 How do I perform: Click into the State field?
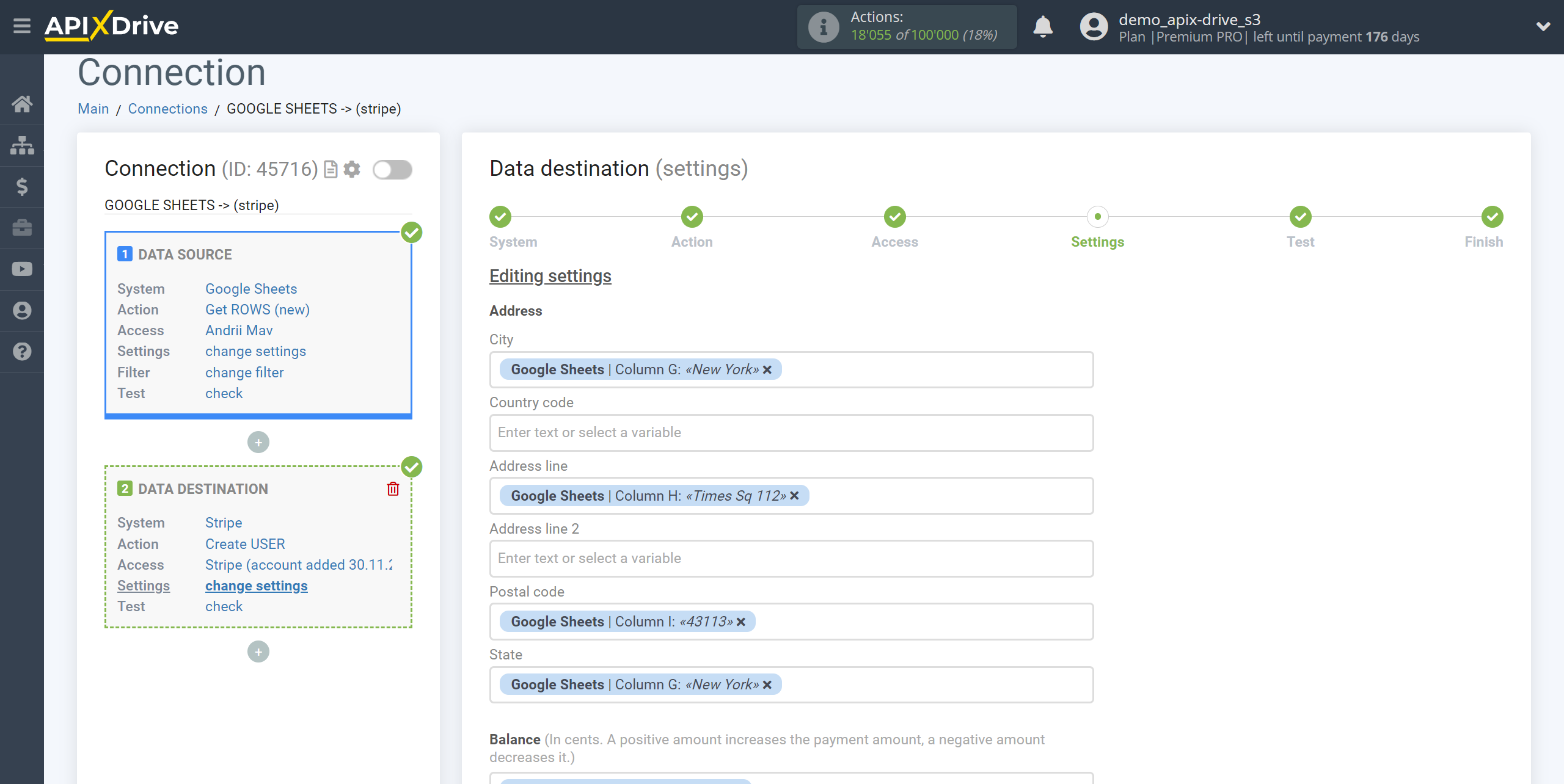(791, 685)
